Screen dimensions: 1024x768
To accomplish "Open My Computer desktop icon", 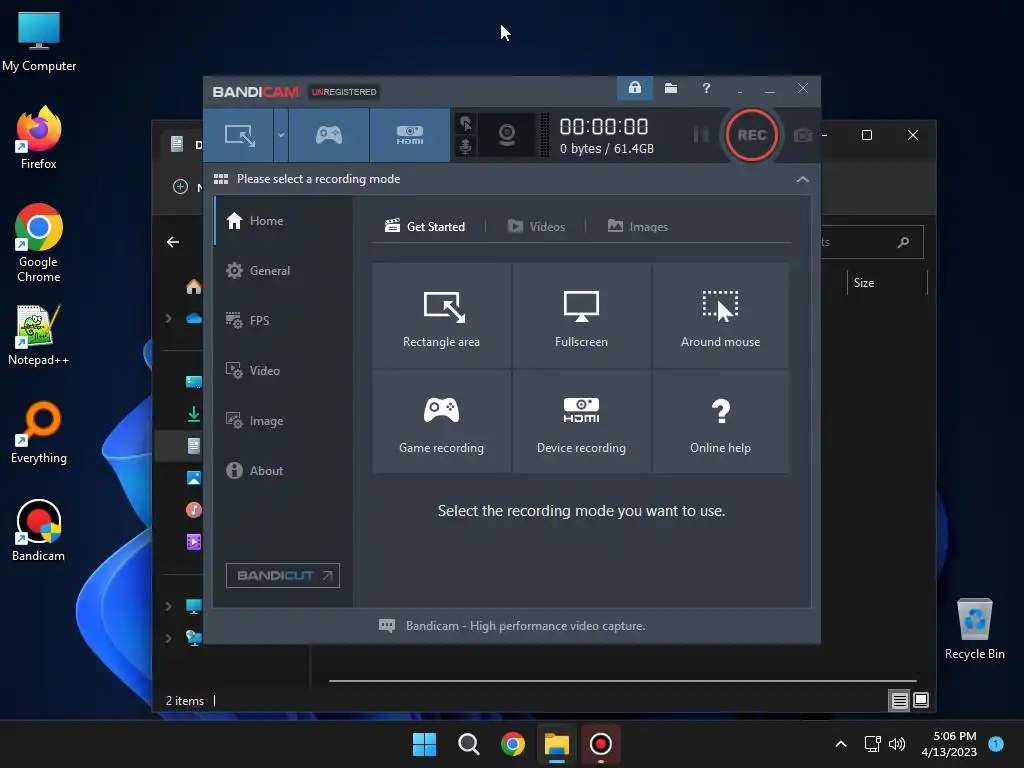I will 39,42.
